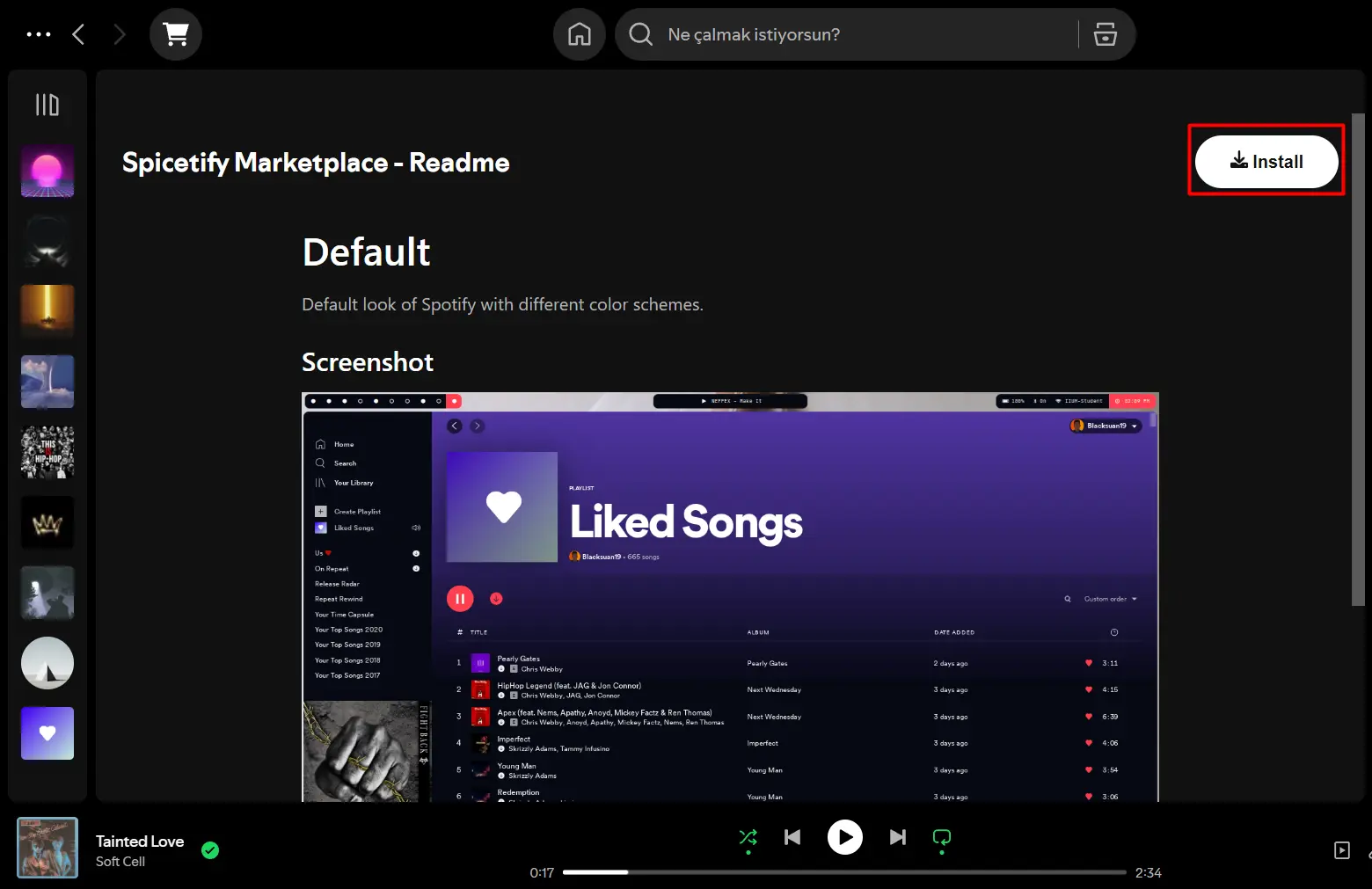Start playback with the Play button

(x=845, y=837)
